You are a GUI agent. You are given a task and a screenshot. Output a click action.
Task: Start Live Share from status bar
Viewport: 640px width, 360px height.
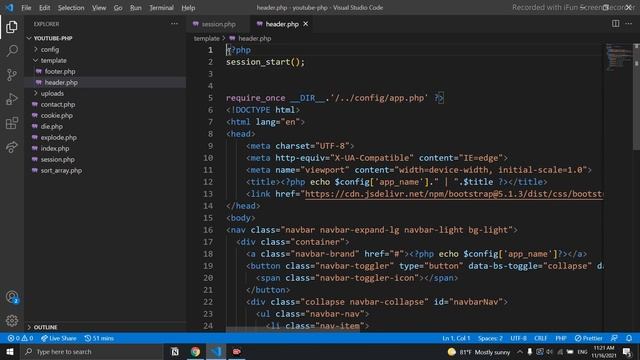58,338
